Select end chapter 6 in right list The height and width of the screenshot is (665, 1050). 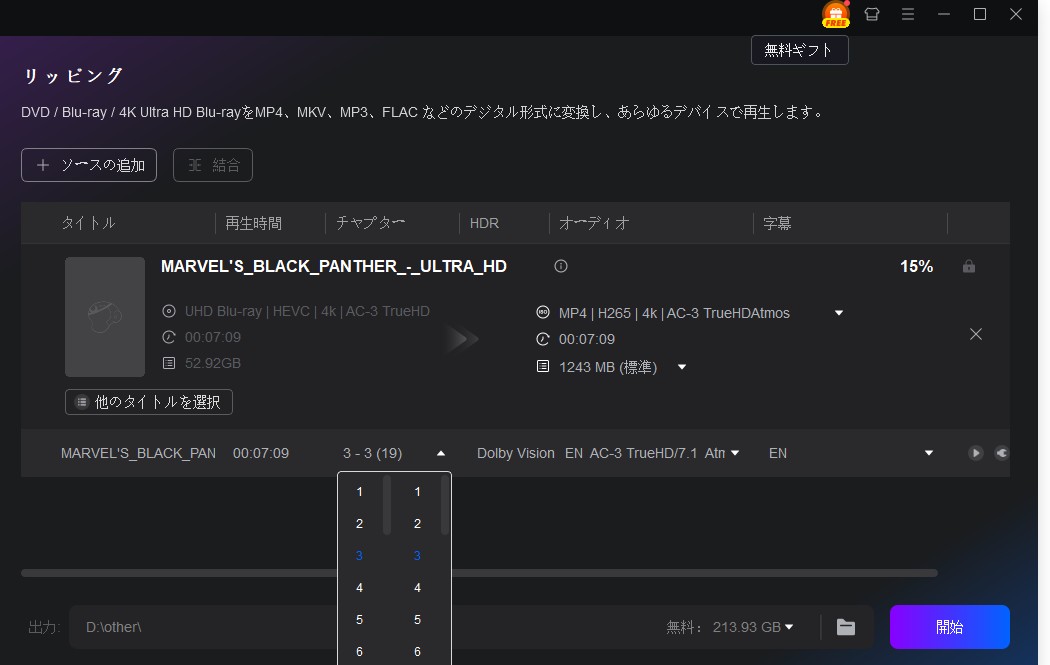tap(417, 652)
